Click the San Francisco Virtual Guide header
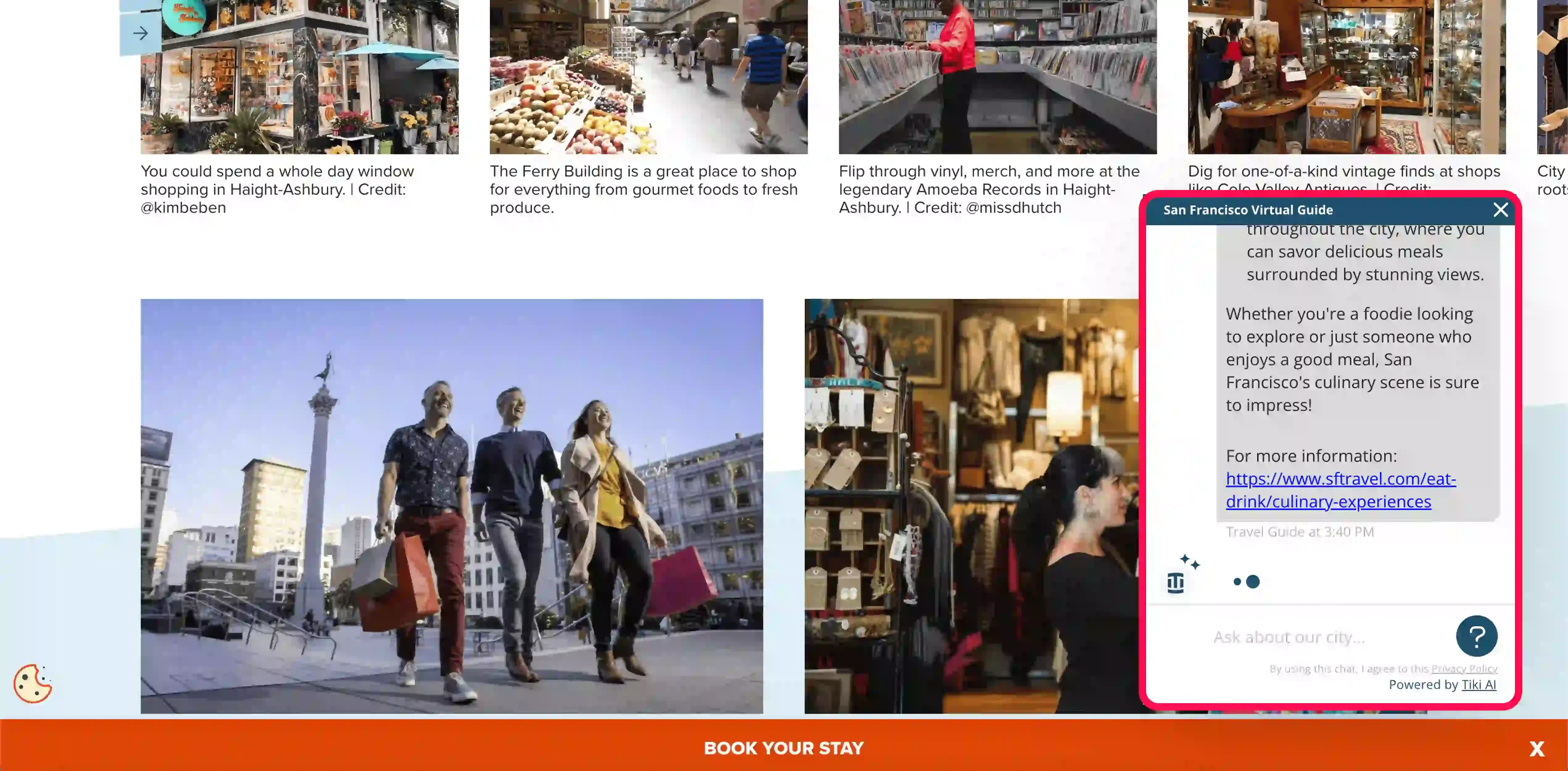Image resolution: width=1568 pixels, height=771 pixels. (x=1248, y=210)
